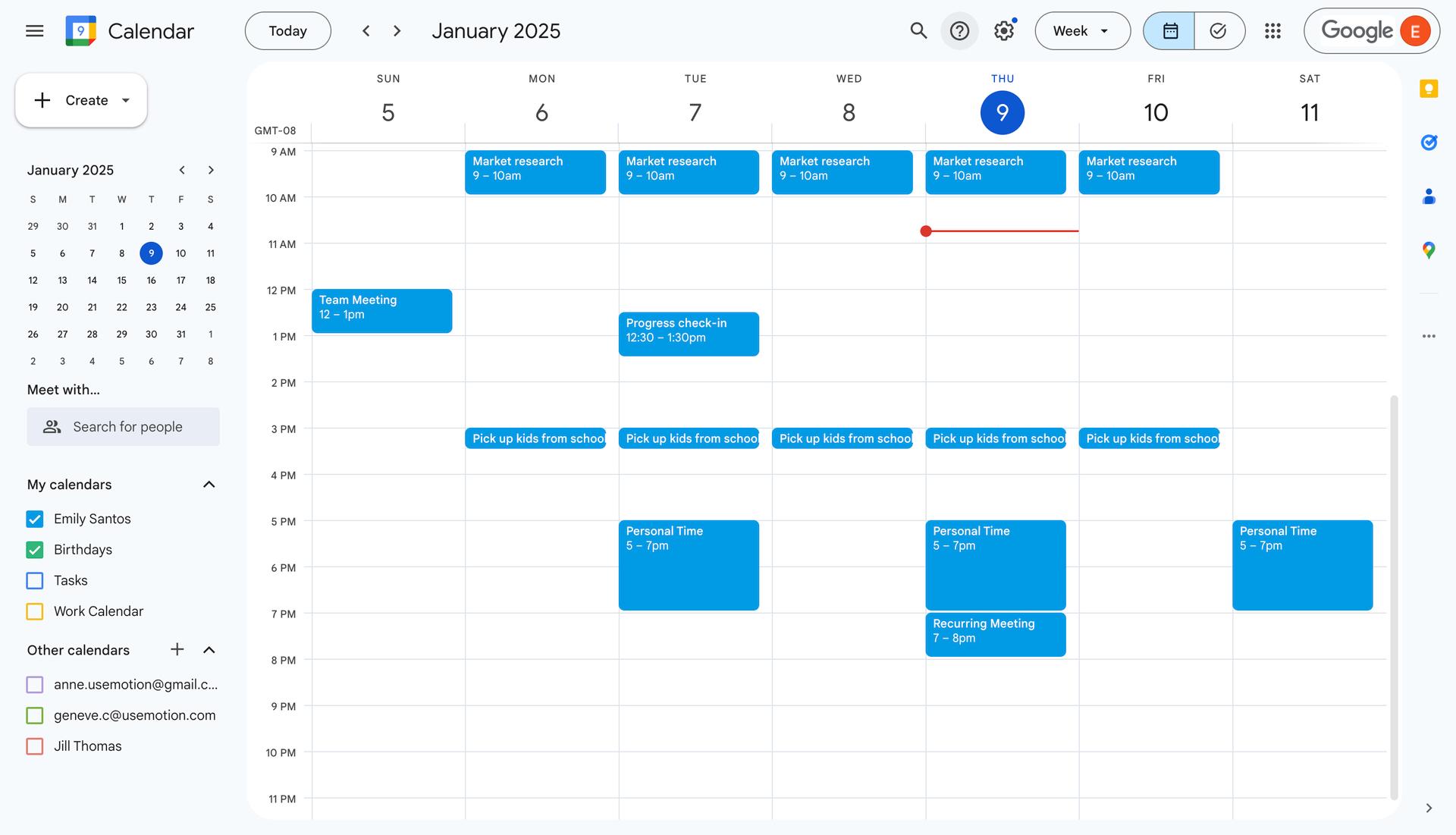
Task: Open the Help menu icon
Action: click(x=960, y=30)
